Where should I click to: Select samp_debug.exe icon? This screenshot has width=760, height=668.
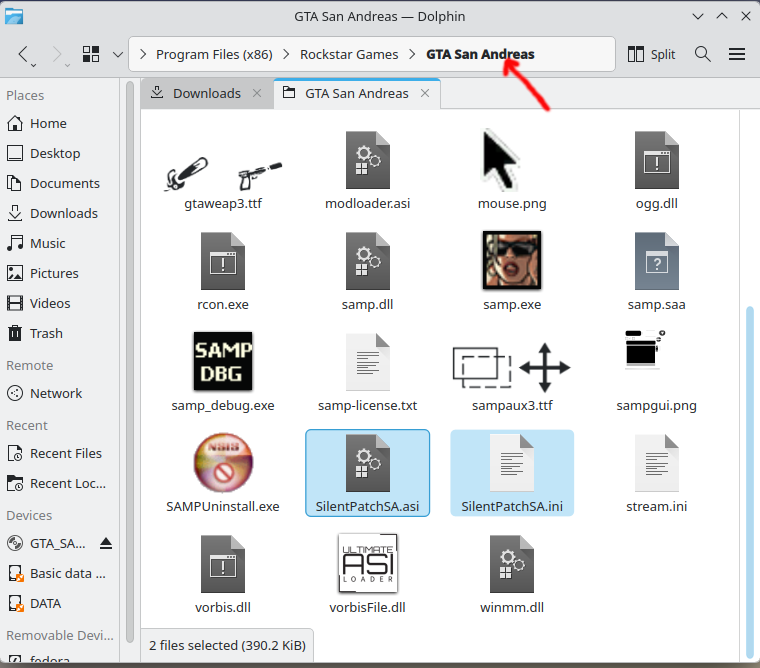(223, 361)
